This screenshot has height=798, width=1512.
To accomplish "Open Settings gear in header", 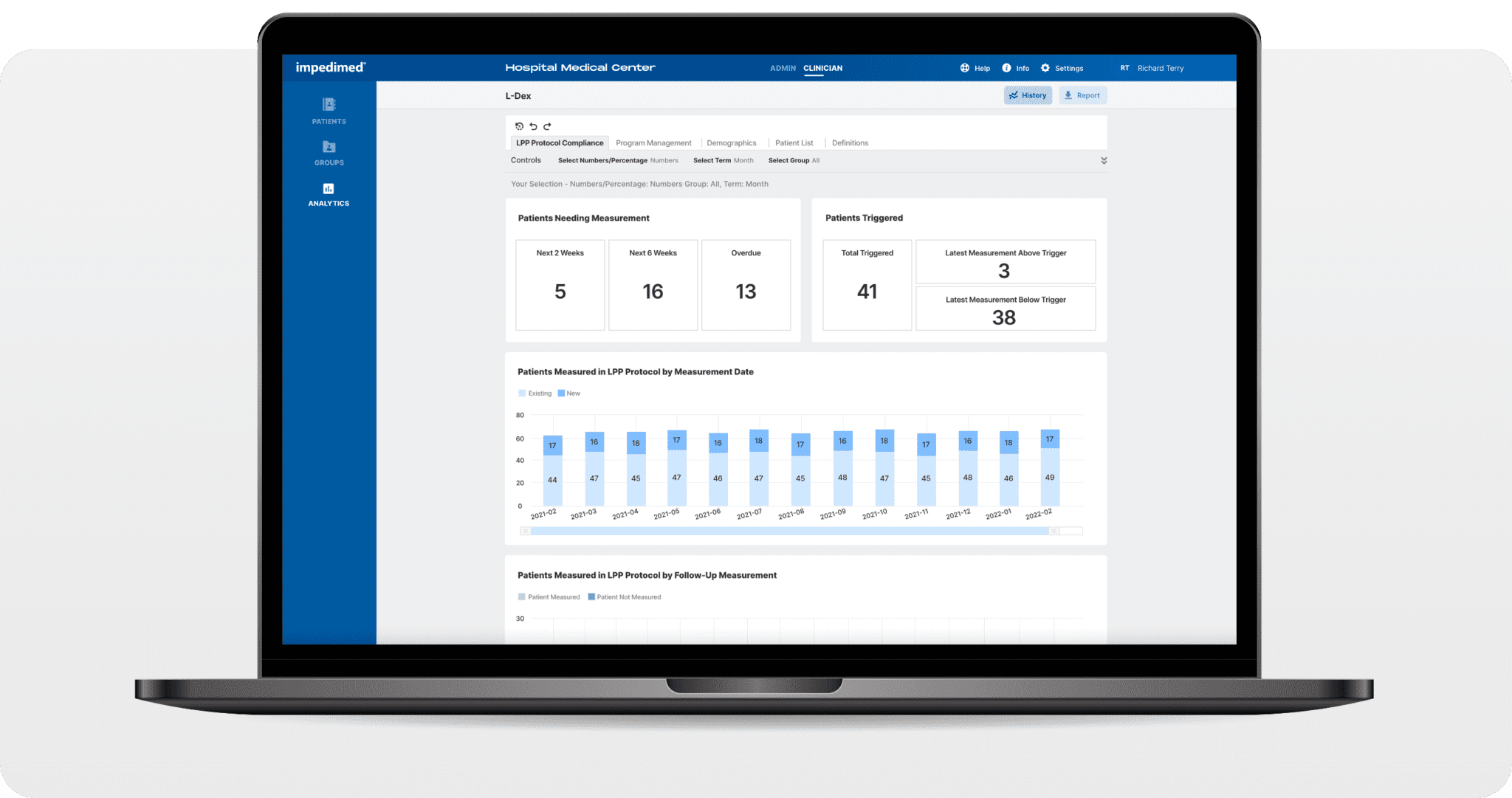I will pos(1045,68).
